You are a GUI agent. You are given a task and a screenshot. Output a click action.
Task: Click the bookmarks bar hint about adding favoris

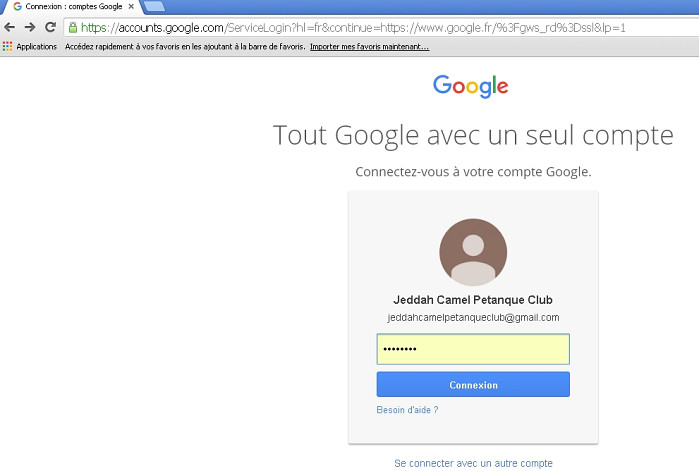click(x=185, y=46)
